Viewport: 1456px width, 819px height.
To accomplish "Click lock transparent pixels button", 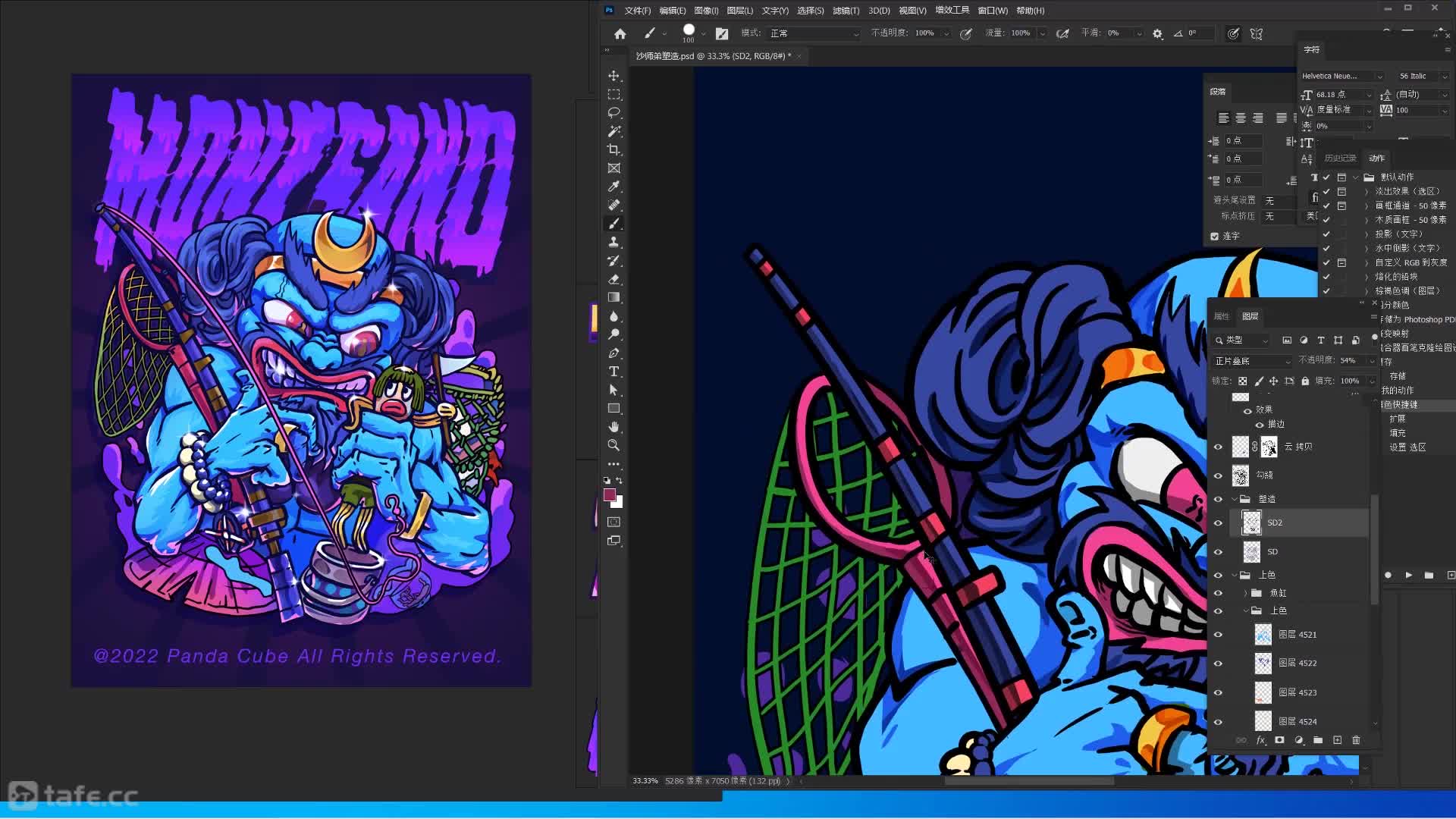I will pyautogui.click(x=1242, y=381).
